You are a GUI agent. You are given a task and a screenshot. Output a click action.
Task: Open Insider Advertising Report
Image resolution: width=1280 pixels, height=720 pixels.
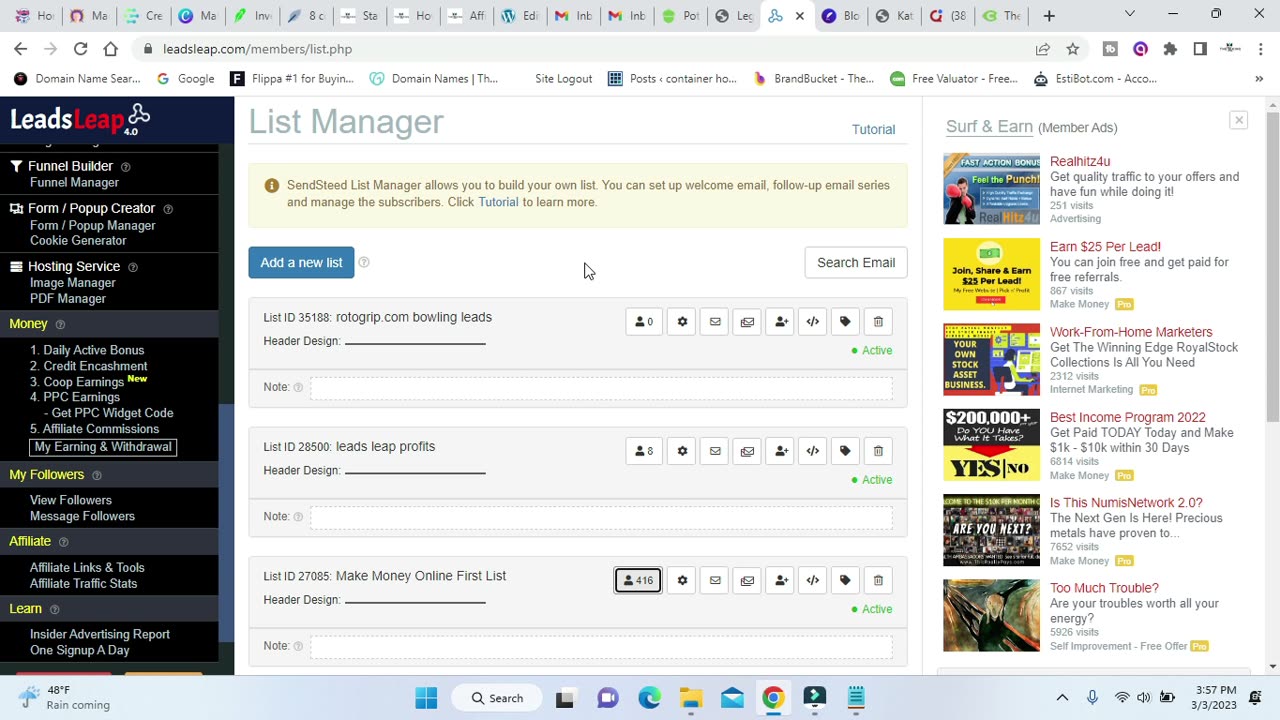[100, 634]
